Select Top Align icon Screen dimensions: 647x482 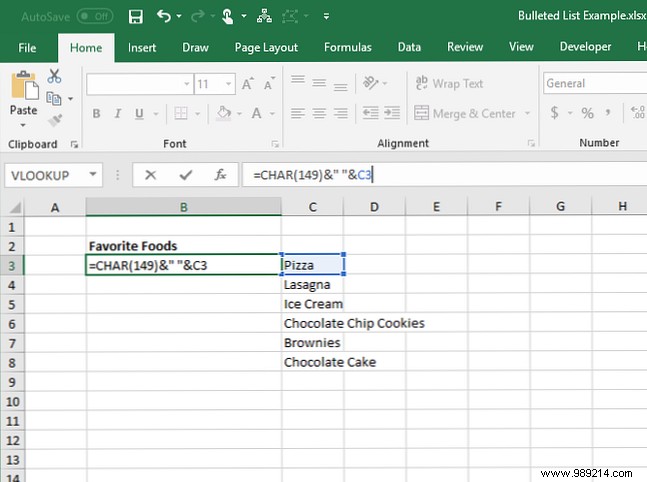coord(298,80)
